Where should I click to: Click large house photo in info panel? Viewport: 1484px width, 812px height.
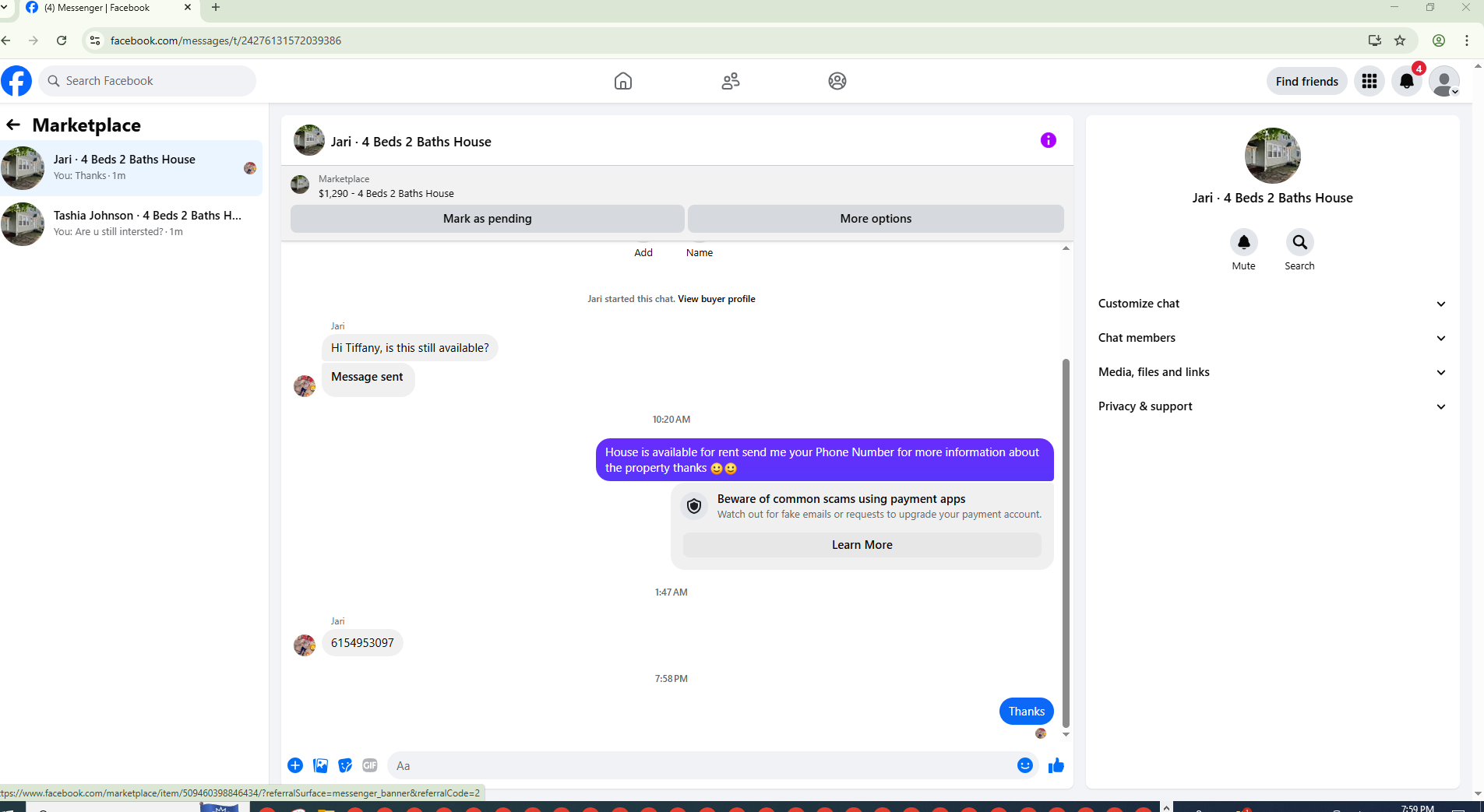click(1272, 155)
